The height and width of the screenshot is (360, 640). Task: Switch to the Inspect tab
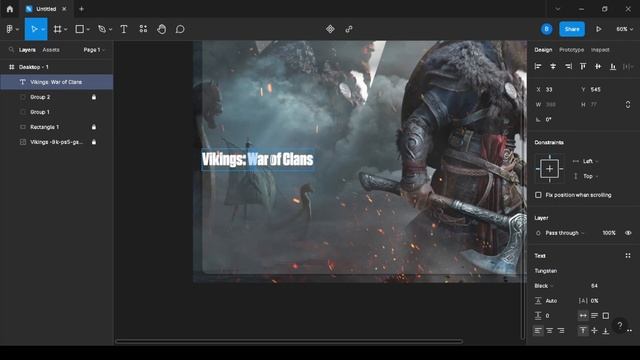point(600,50)
